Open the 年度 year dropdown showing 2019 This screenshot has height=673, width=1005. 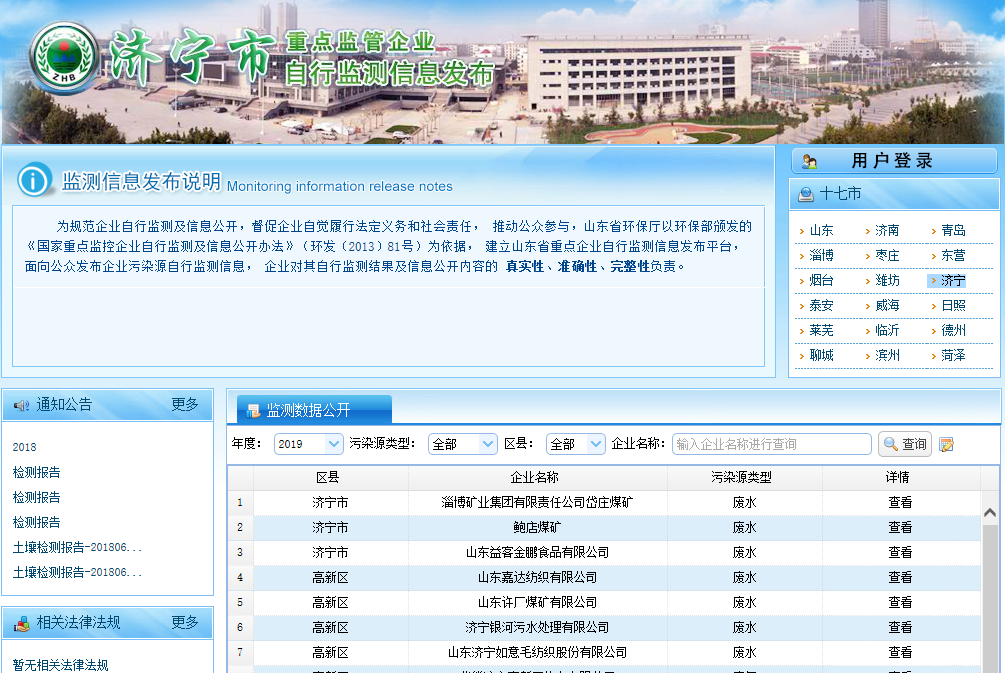pos(308,444)
